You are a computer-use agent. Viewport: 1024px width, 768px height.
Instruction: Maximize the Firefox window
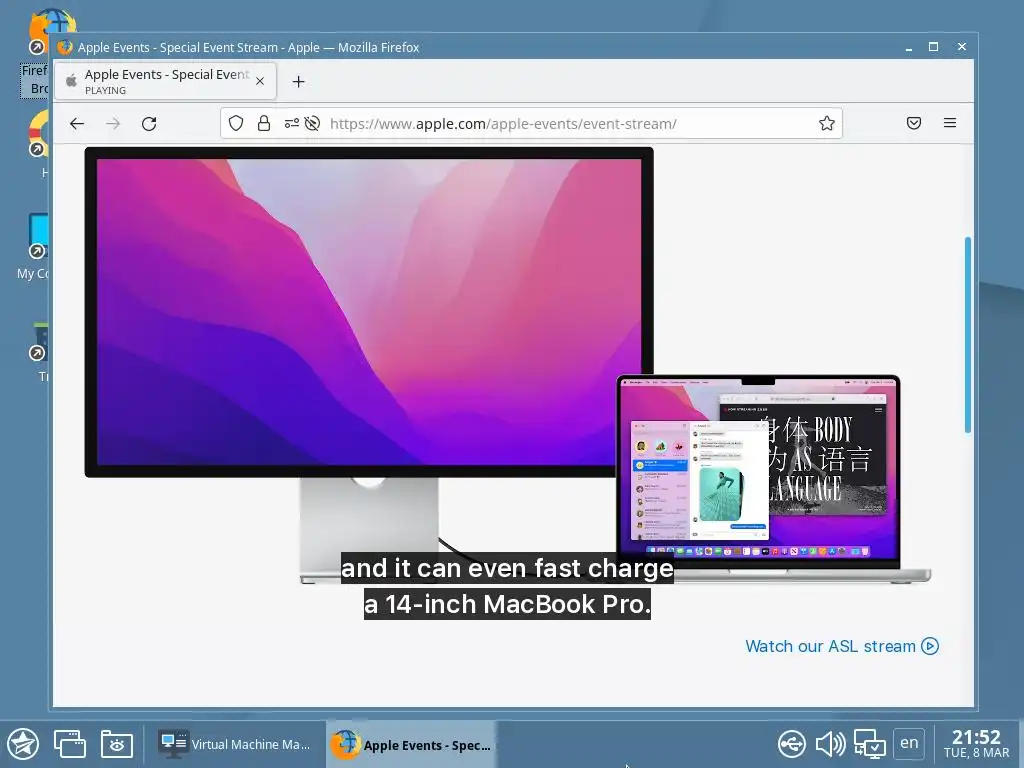click(x=933, y=47)
